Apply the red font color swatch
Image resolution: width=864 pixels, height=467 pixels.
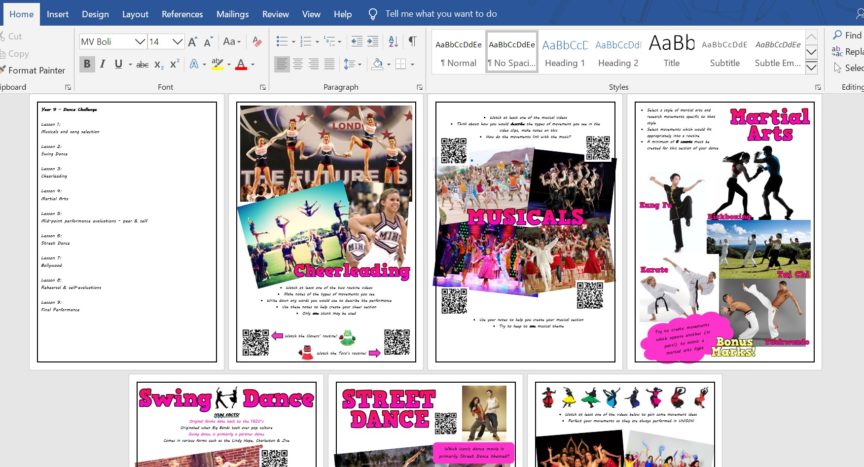coord(239,64)
